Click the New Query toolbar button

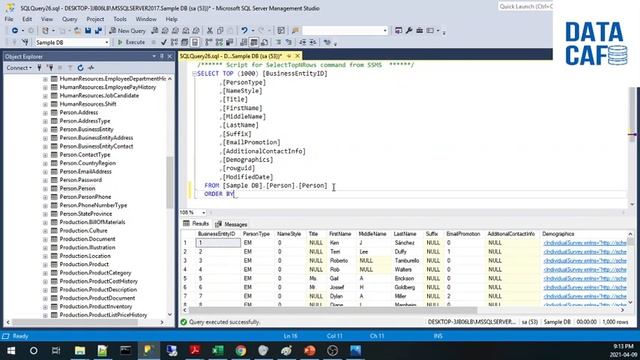pos(127,31)
